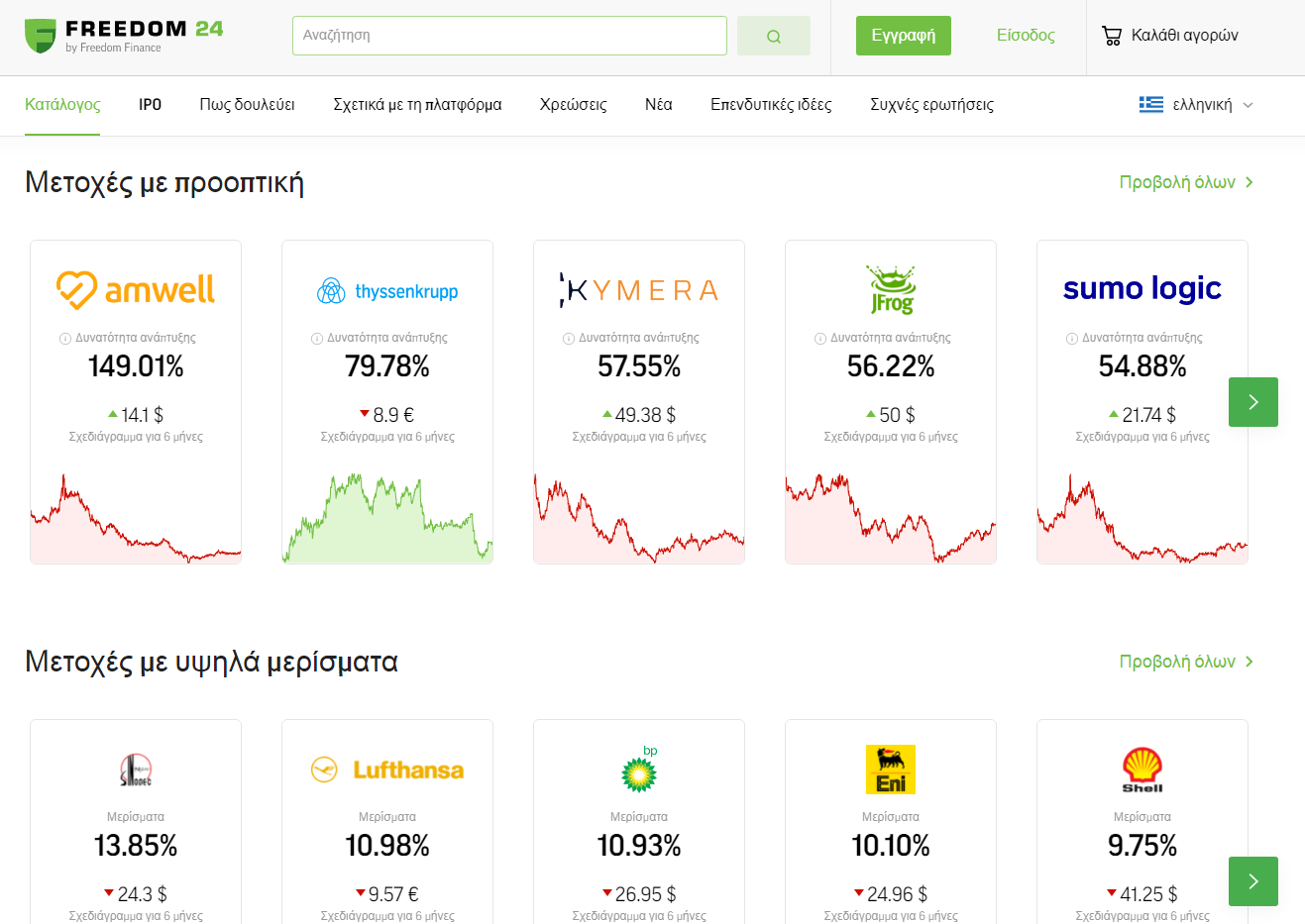1305x924 pixels.
Task: Click the amwell company logo
Action: click(136, 290)
